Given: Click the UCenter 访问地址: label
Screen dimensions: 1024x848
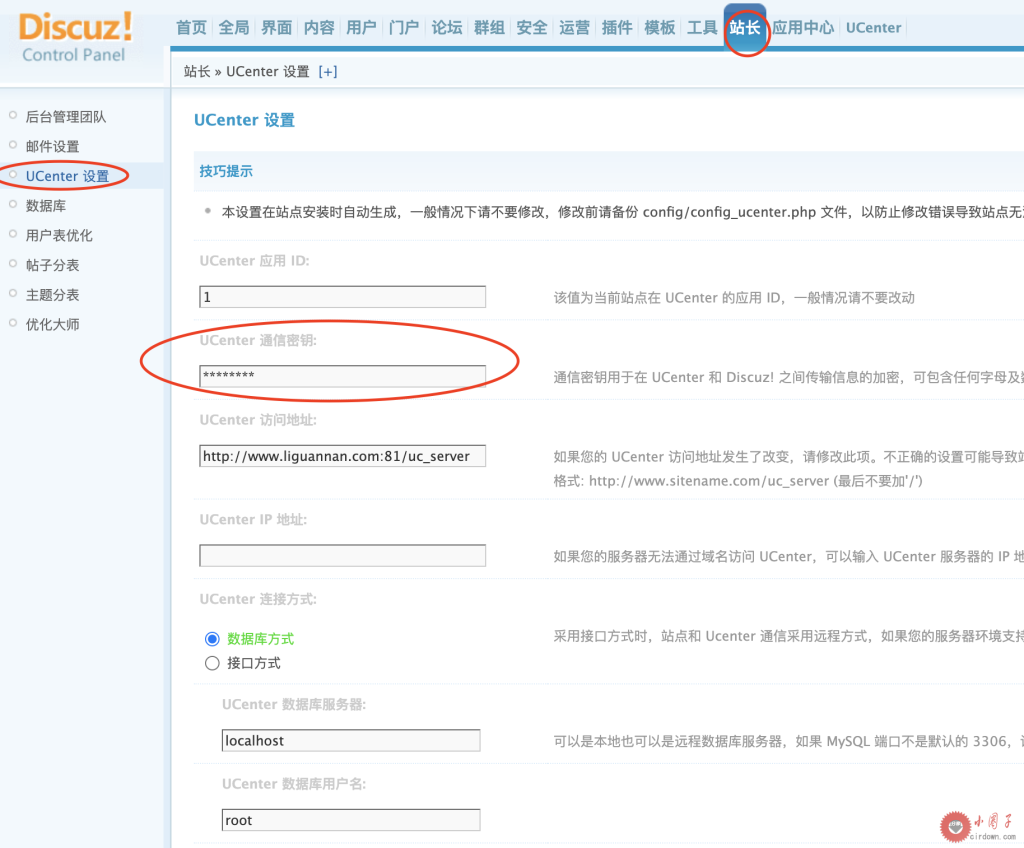Looking at the screenshot, I should pyautogui.click(x=258, y=420).
